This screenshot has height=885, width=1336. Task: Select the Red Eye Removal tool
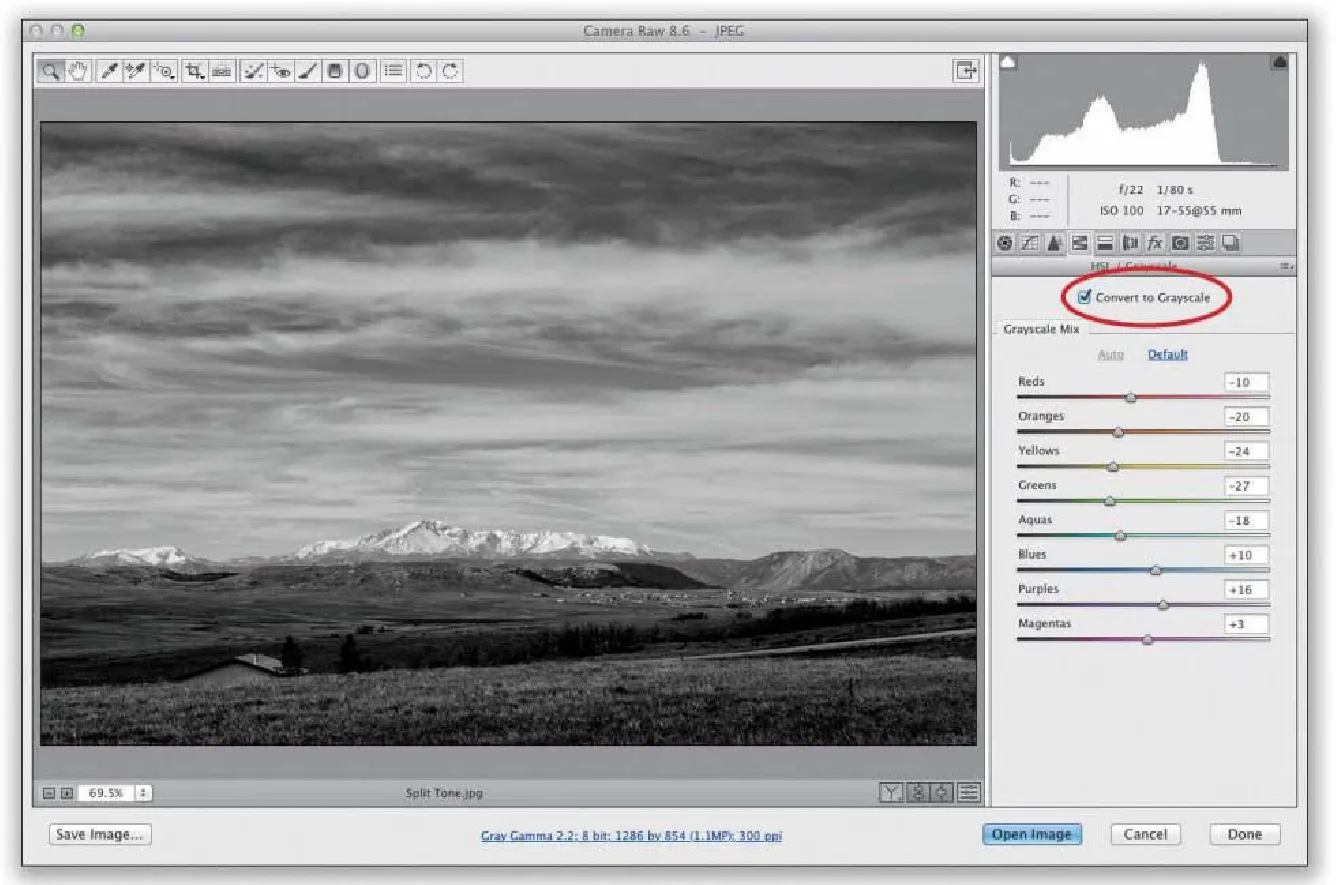(x=281, y=70)
